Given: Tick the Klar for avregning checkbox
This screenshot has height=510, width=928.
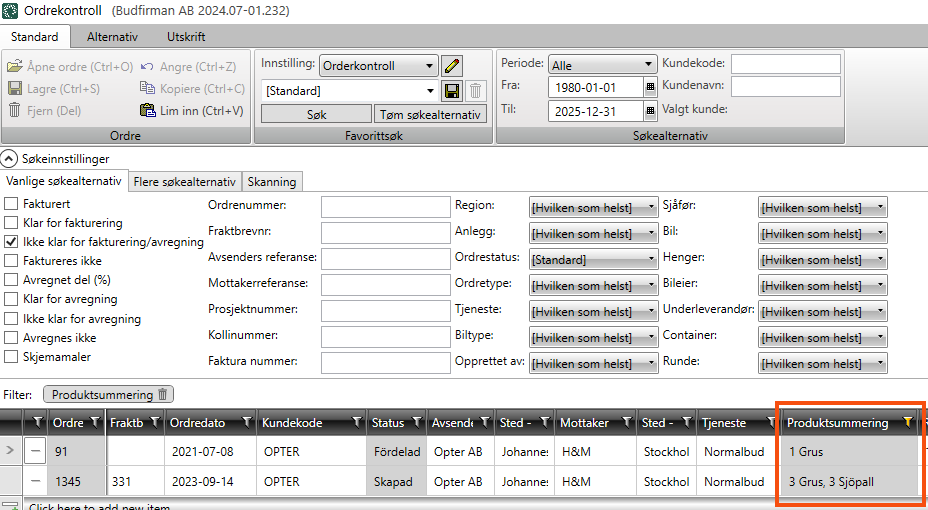Looking at the screenshot, I should (x=12, y=299).
